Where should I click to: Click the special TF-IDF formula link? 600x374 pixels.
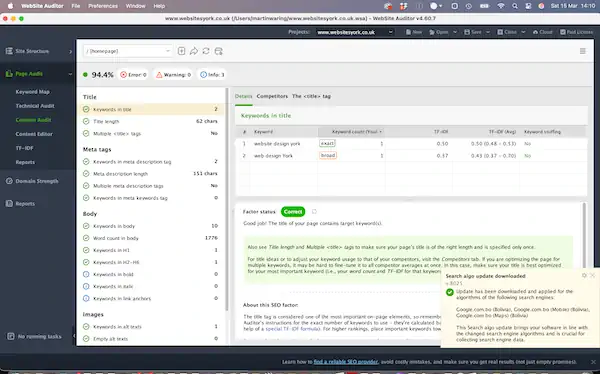pyautogui.click(x=292, y=329)
